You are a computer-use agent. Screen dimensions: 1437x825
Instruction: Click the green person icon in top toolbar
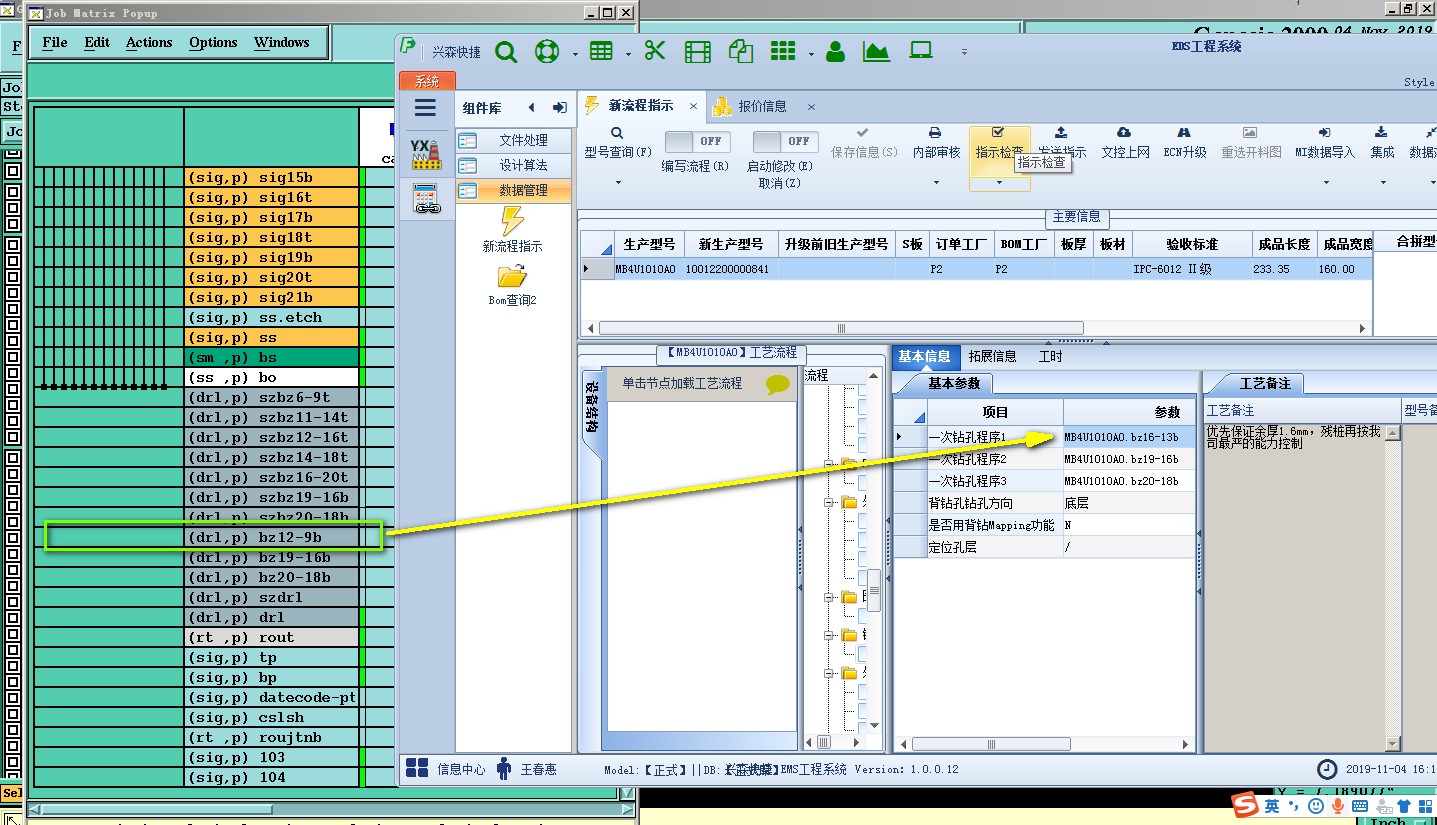[836, 52]
